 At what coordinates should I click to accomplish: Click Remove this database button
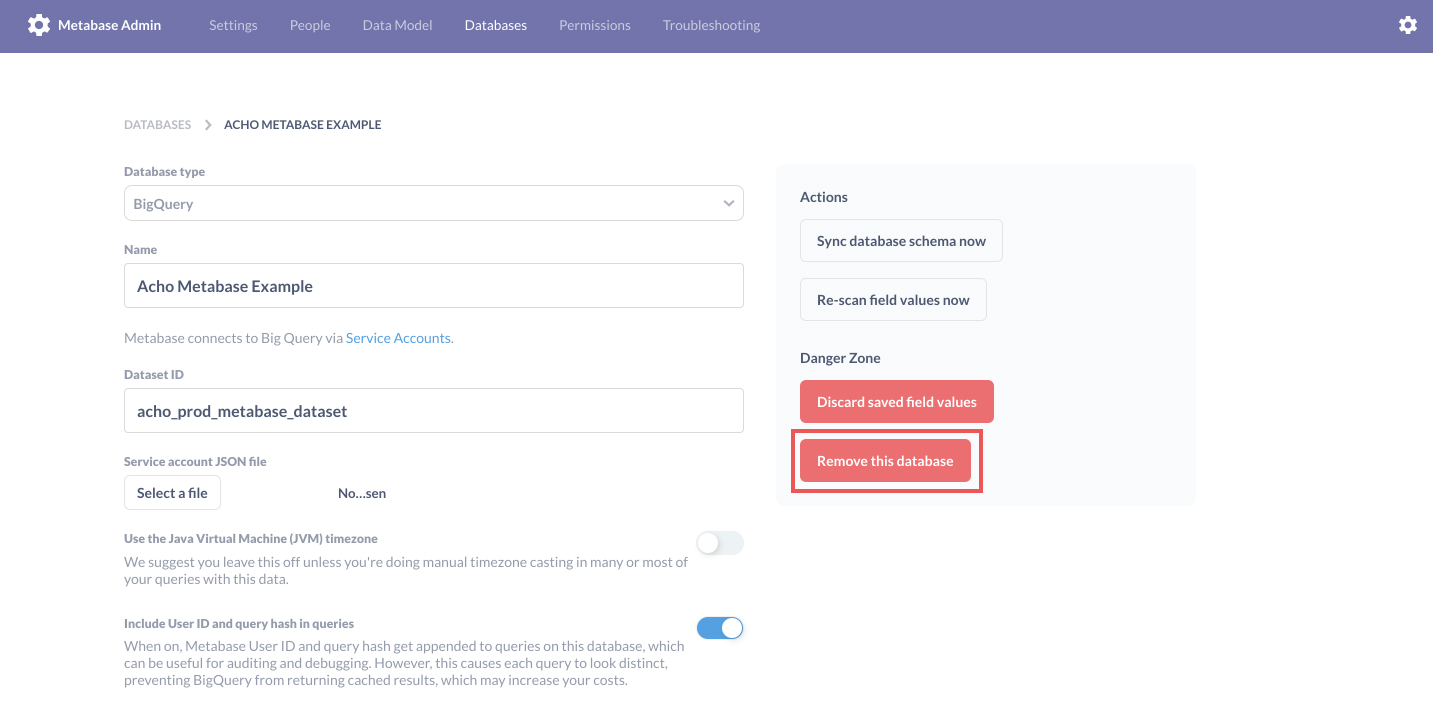pyautogui.click(x=885, y=461)
